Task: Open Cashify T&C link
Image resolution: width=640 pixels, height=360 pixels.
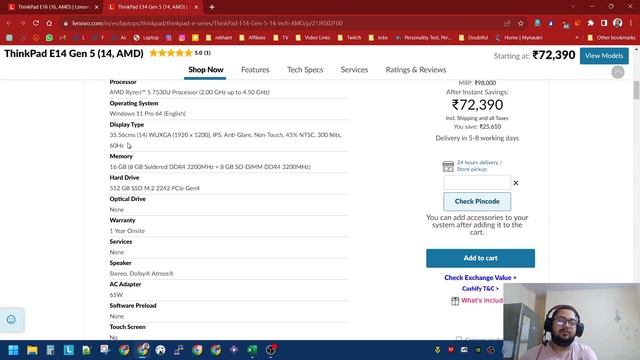Action: coord(480,289)
